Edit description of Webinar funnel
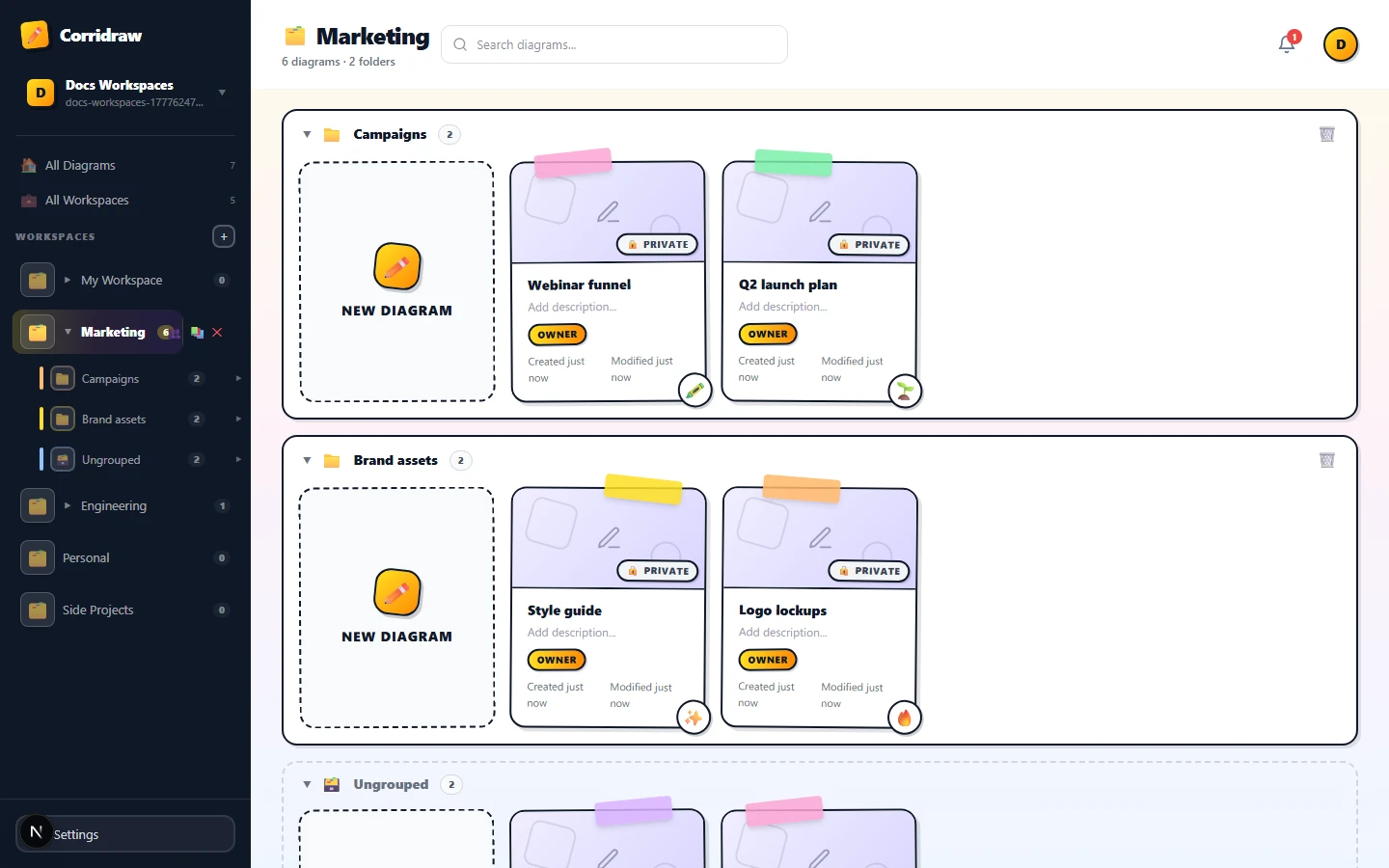This screenshot has width=1389, height=868. (572, 307)
